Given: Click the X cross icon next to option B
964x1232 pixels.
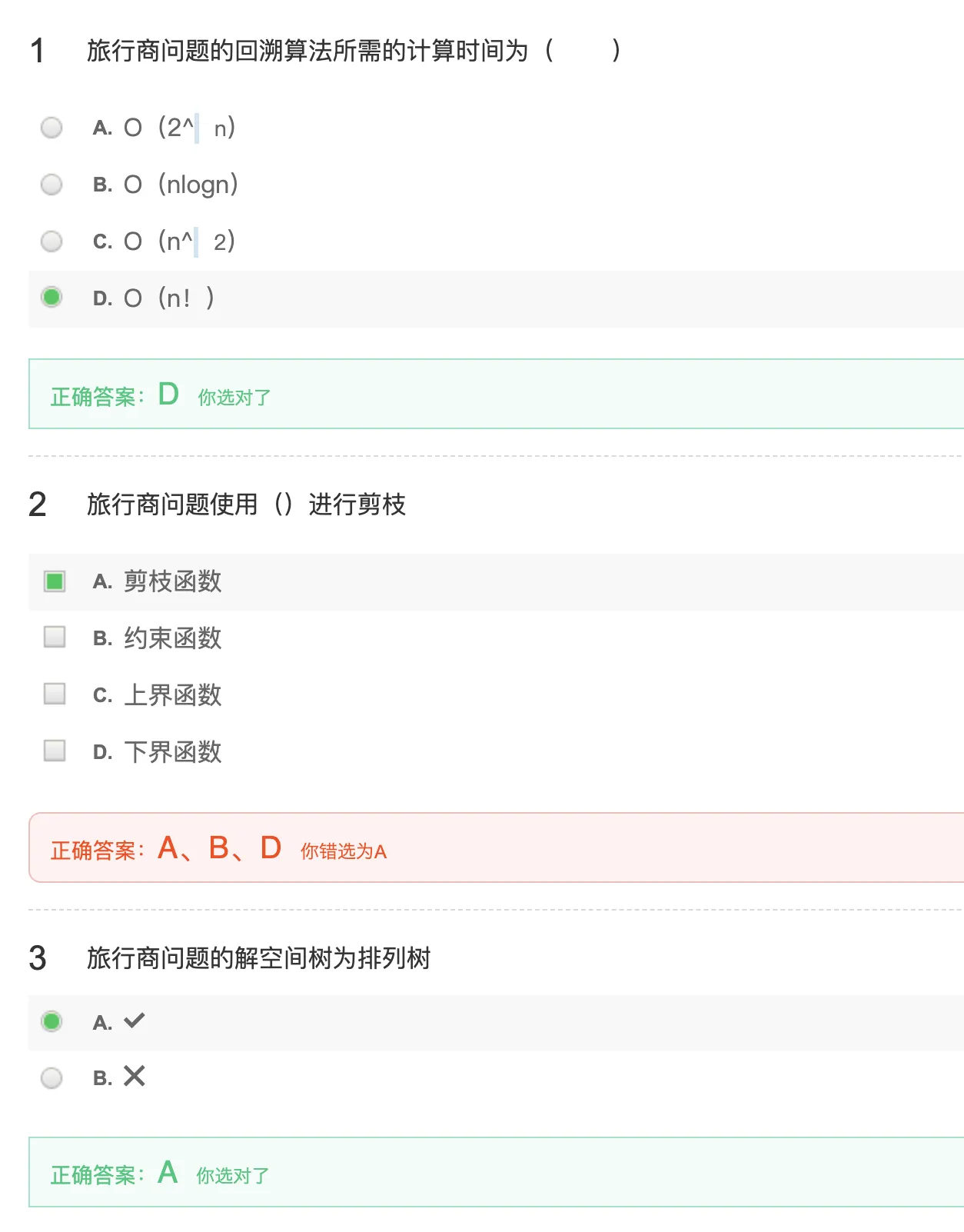Looking at the screenshot, I should [135, 1076].
